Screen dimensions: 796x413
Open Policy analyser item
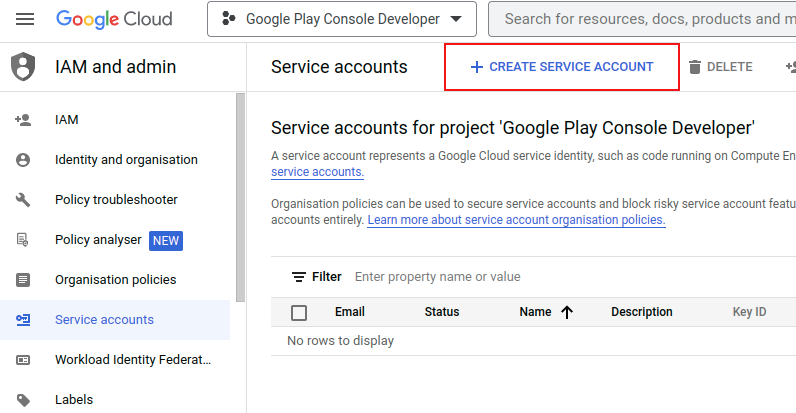pyautogui.click(x=98, y=239)
